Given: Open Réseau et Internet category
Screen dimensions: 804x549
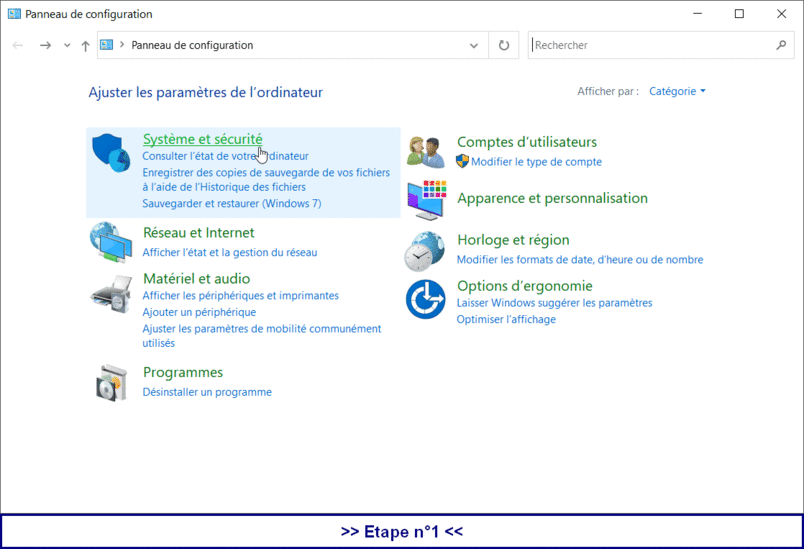Looking at the screenshot, I should coord(198,233).
